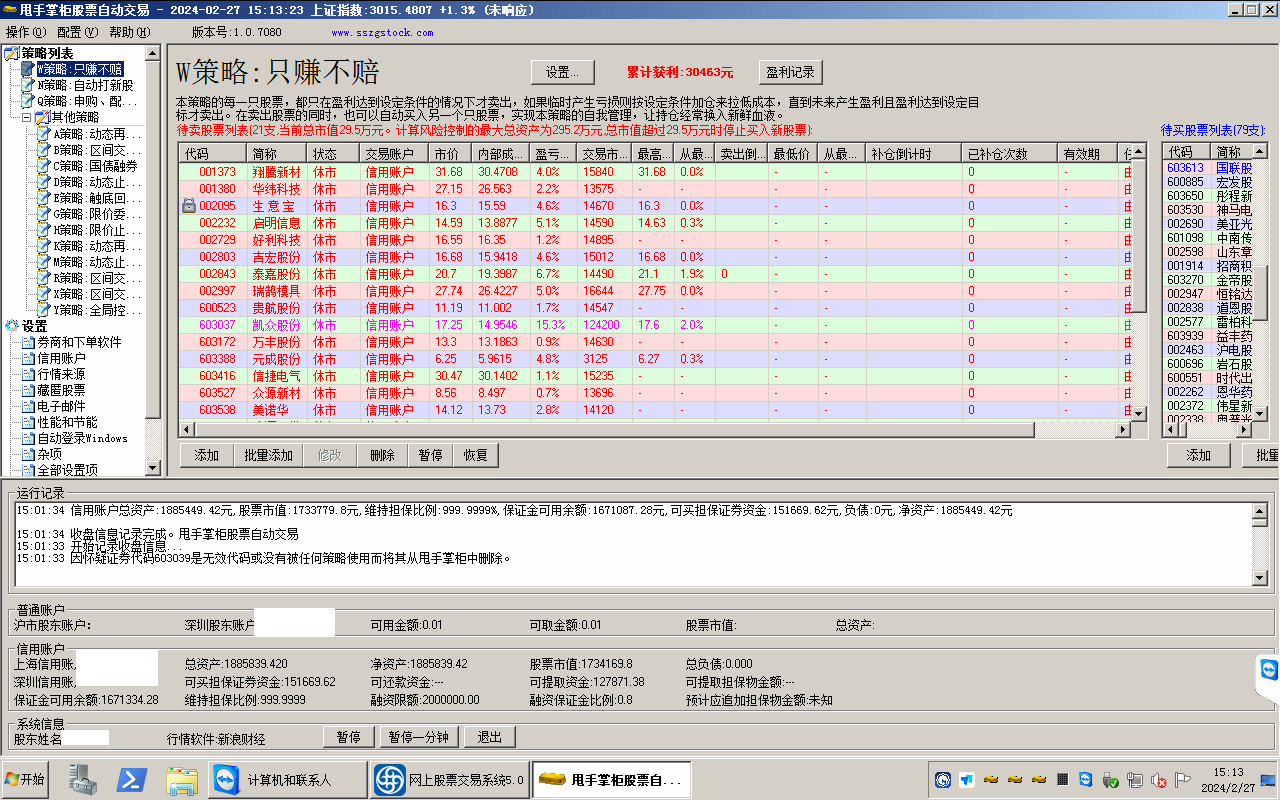Screen dimensions: 1280x800
Task: Open the 配置 menu
Action: [76, 32]
